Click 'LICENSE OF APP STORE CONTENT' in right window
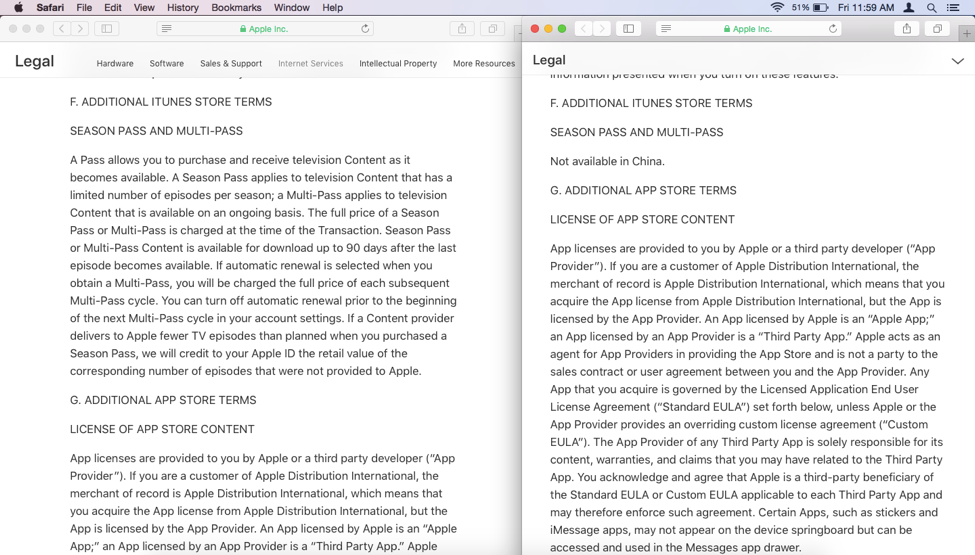This screenshot has height=555, width=975. pyautogui.click(x=642, y=220)
